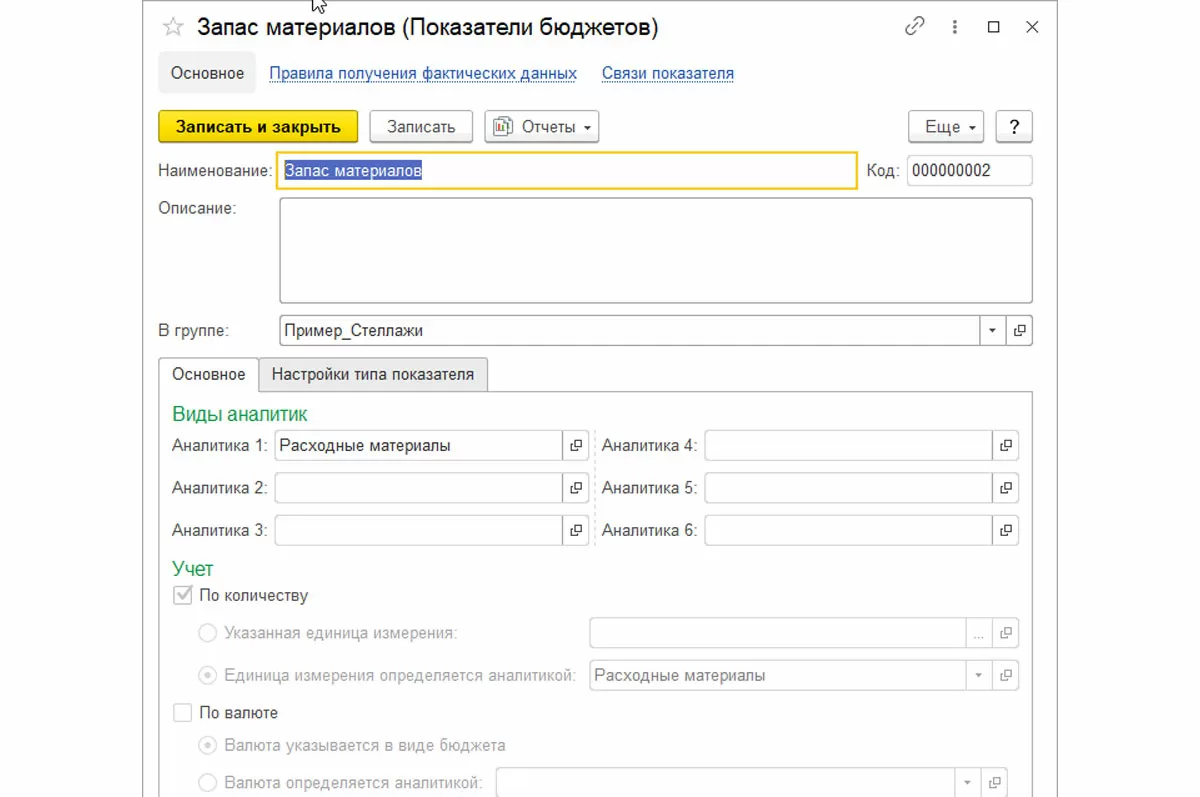This screenshot has width=1200, height=797.
Task: Open the Отчеты dropdown menu
Action: tap(542, 127)
